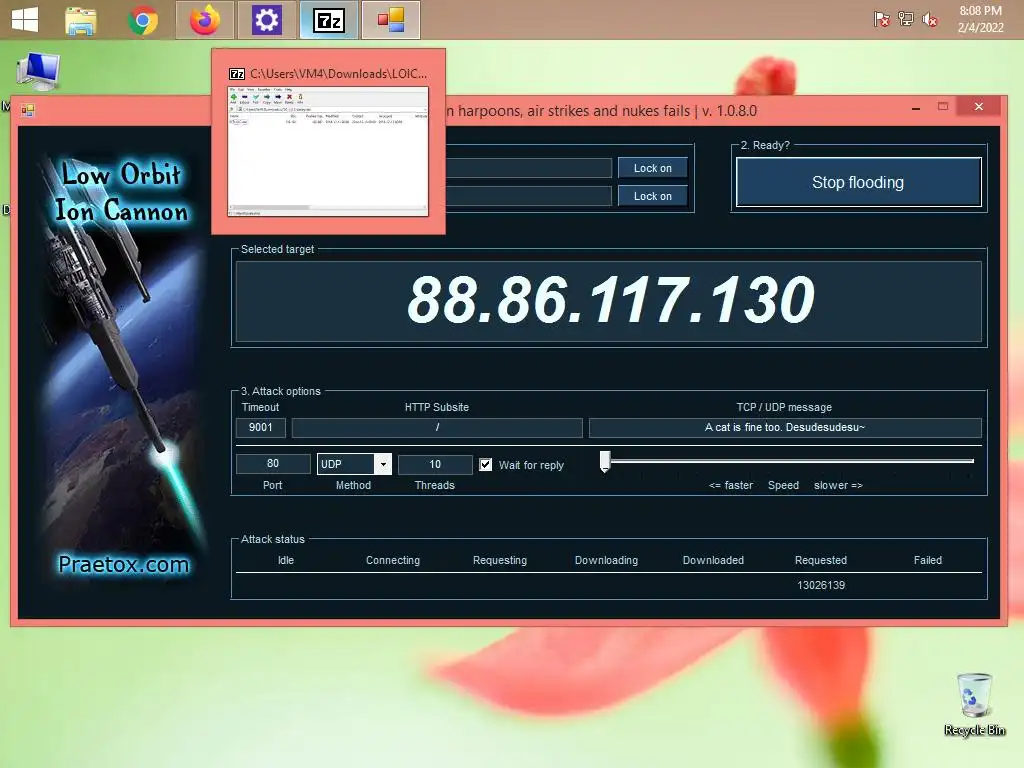
Task: Click the Stop flooding button
Action: [858, 182]
